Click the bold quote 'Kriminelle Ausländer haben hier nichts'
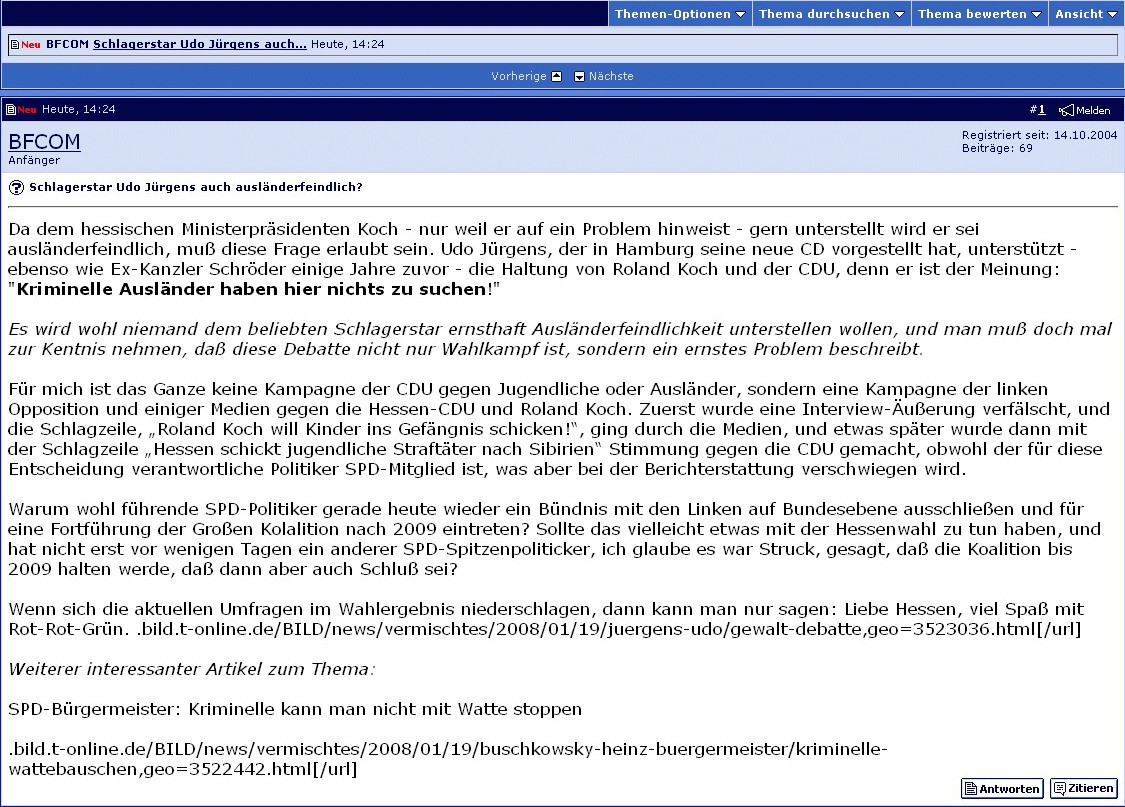 [250, 289]
